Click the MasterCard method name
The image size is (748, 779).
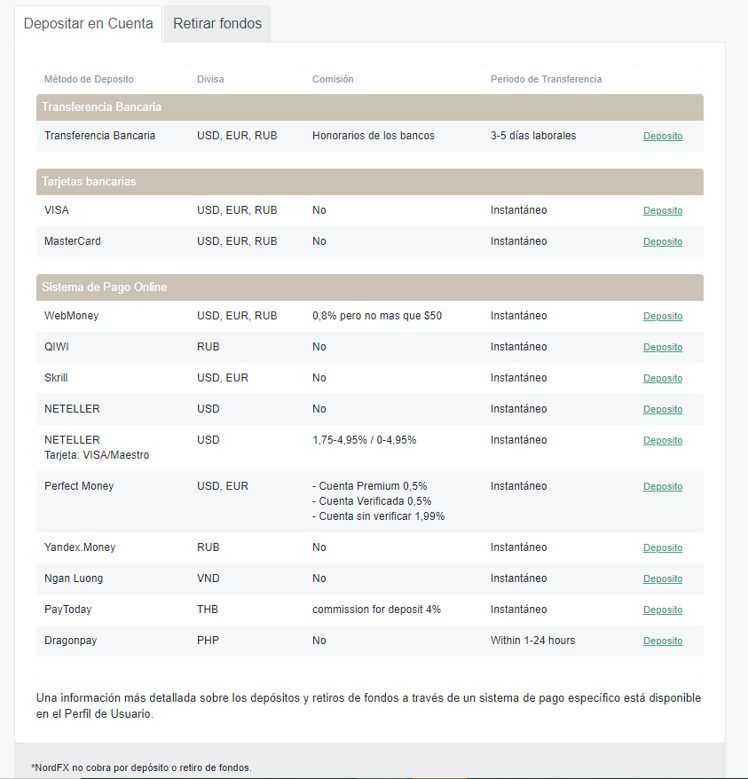73,241
